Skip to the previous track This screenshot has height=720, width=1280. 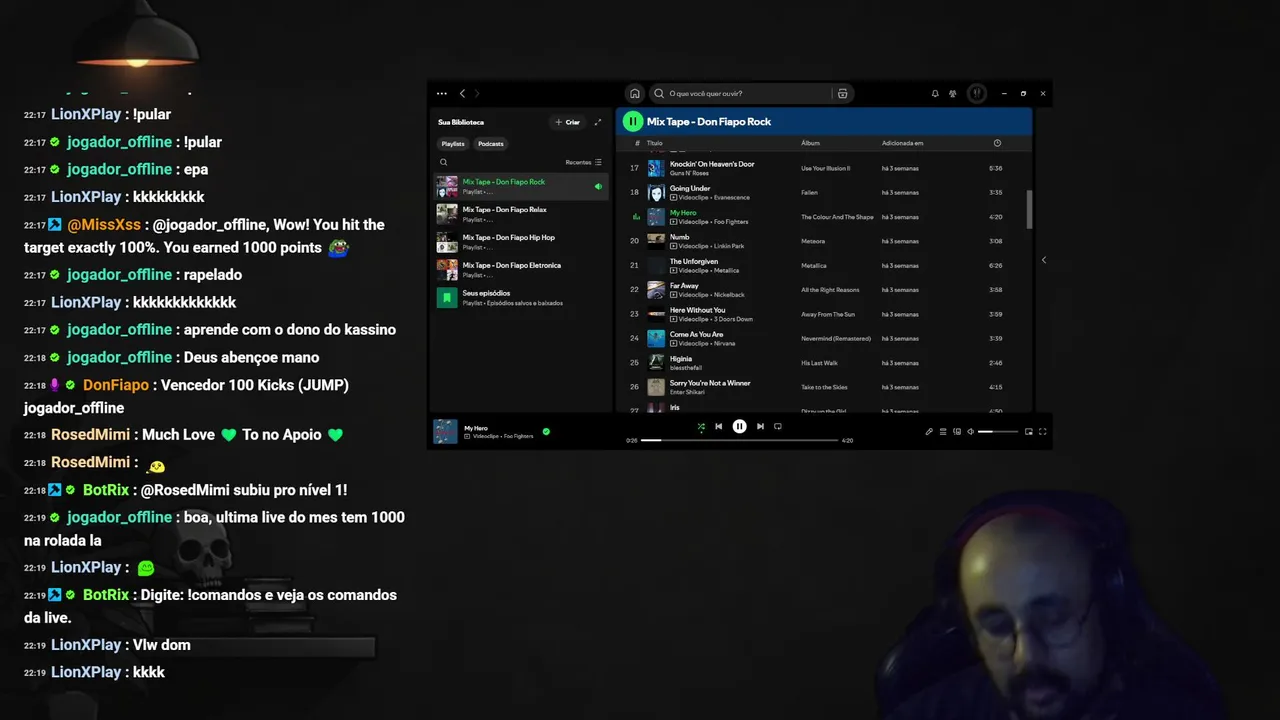[x=718, y=426]
